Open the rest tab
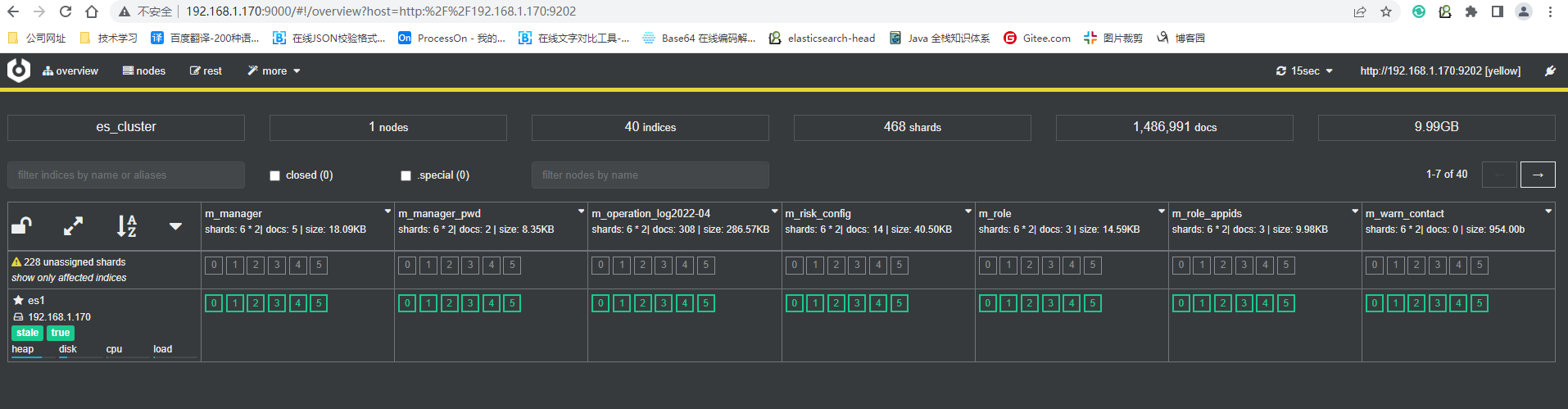The image size is (1568, 409). (206, 71)
